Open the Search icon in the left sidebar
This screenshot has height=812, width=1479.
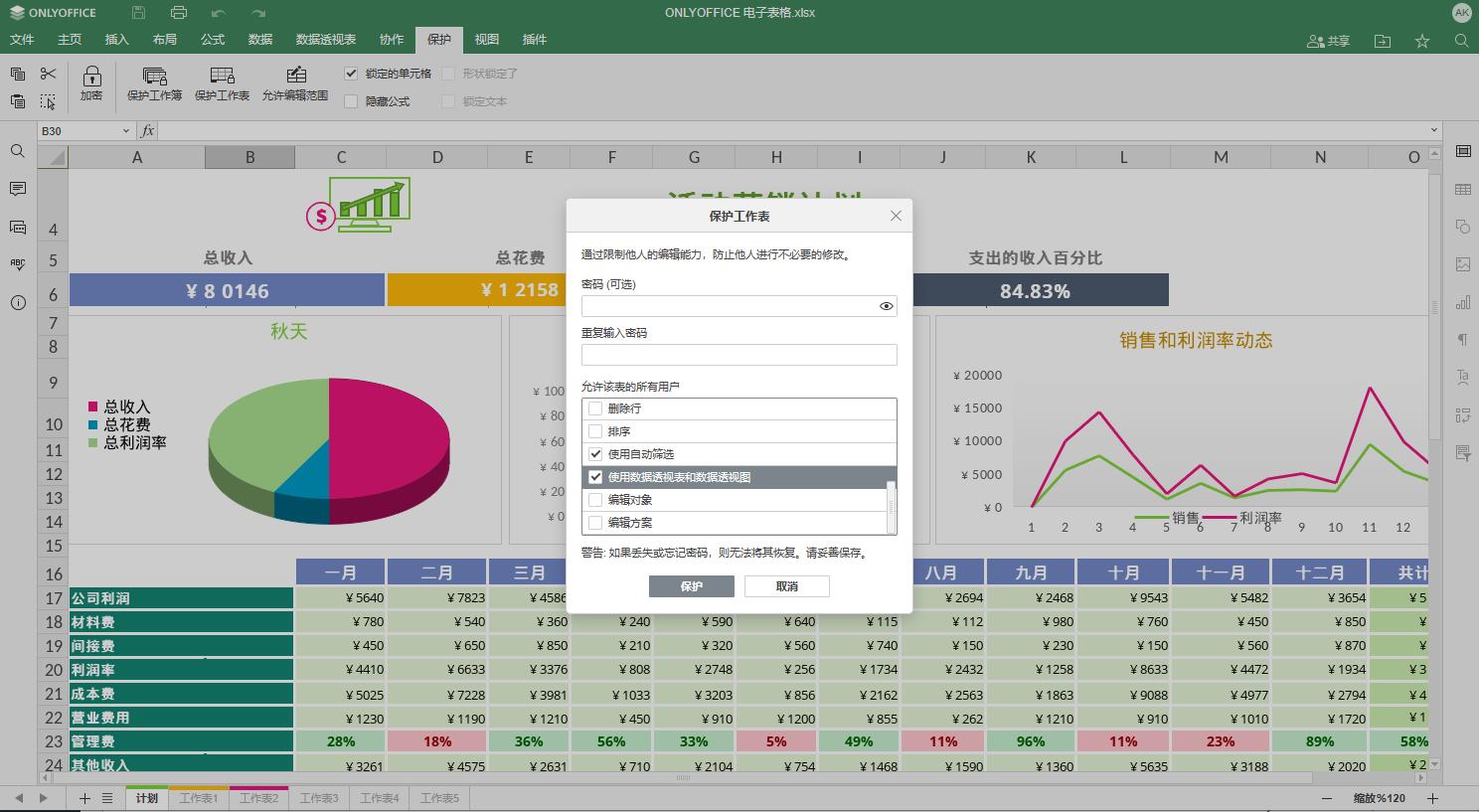pyautogui.click(x=17, y=151)
